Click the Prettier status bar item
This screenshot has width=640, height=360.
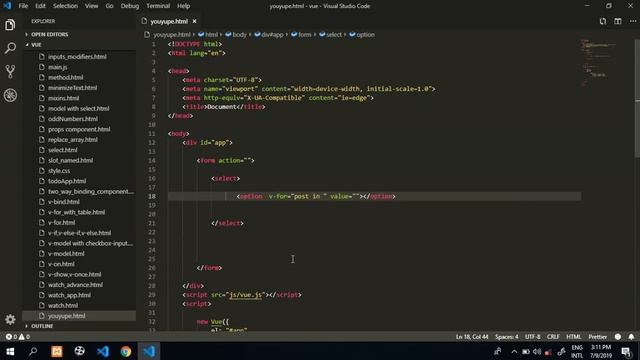click(598, 337)
